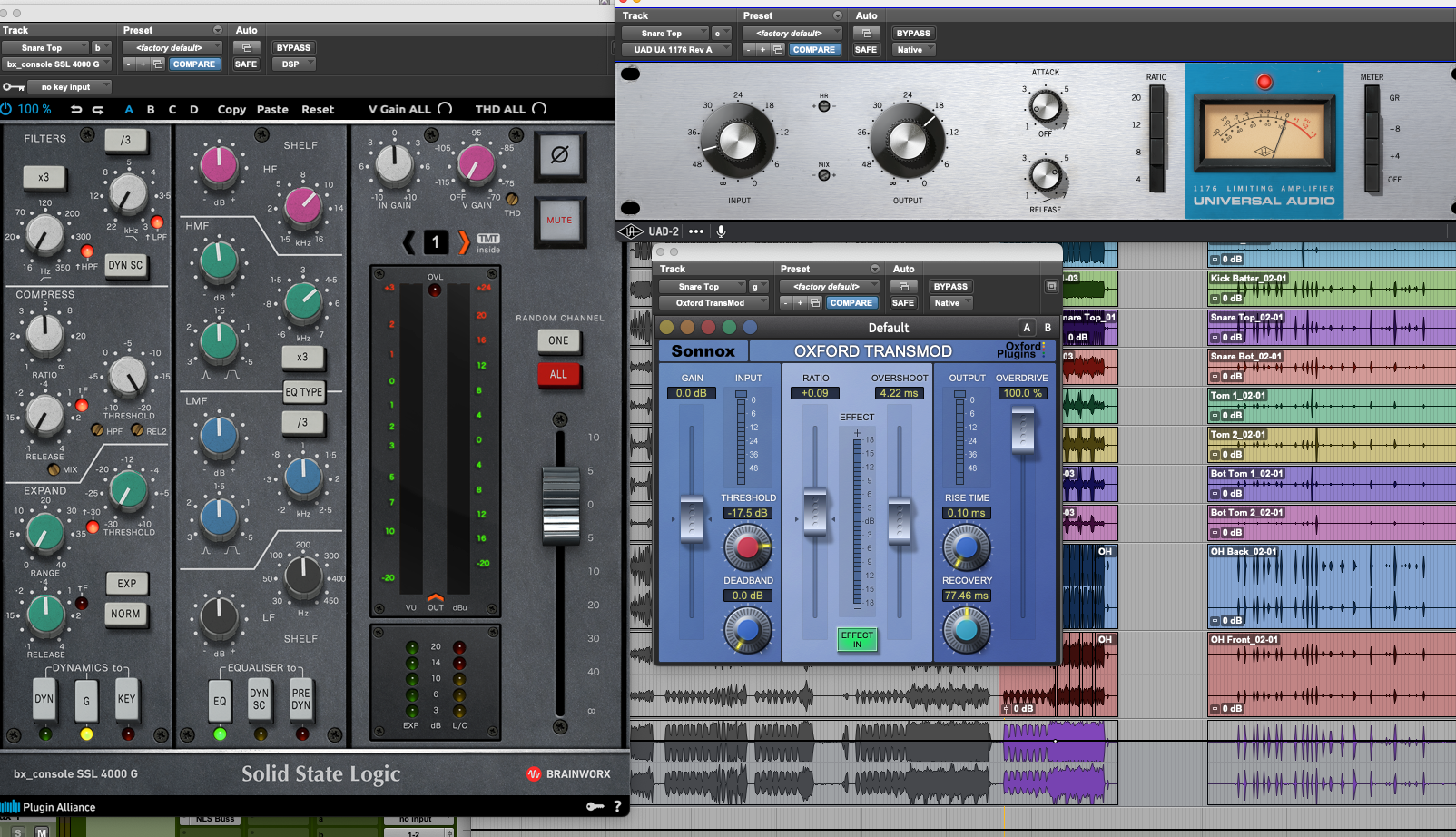
Task: Click the bx_console next preset plus button
Action: [143, 64]
